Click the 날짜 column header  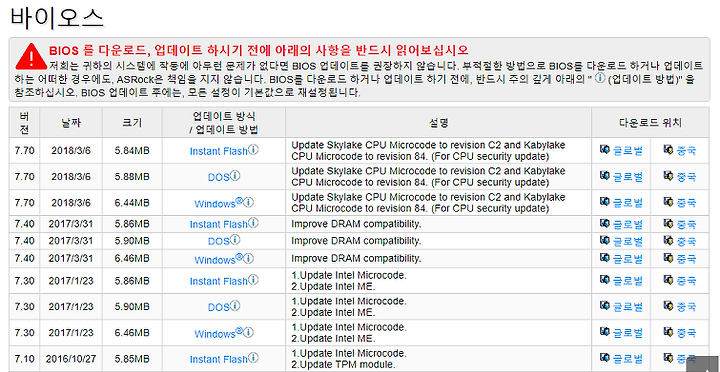tap(71, 123)
